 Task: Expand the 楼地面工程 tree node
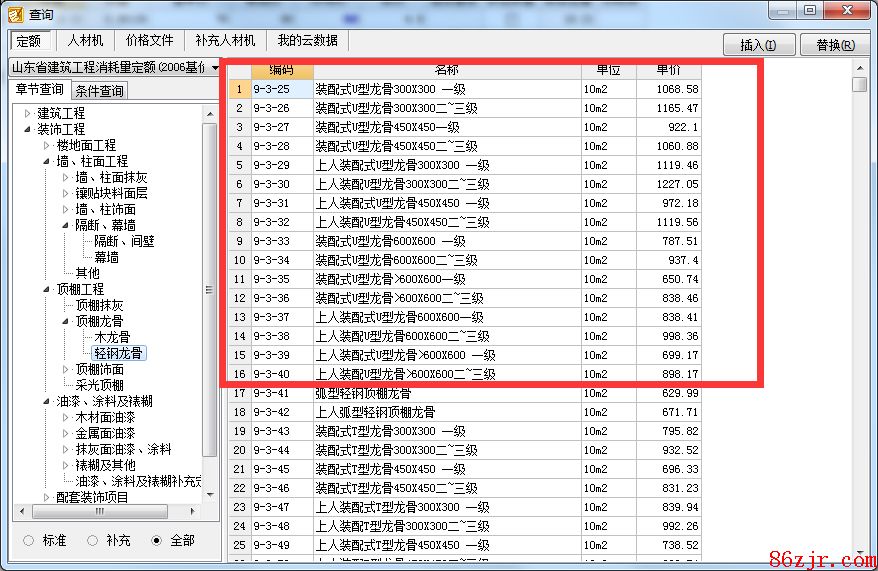(x=47, y=145)
